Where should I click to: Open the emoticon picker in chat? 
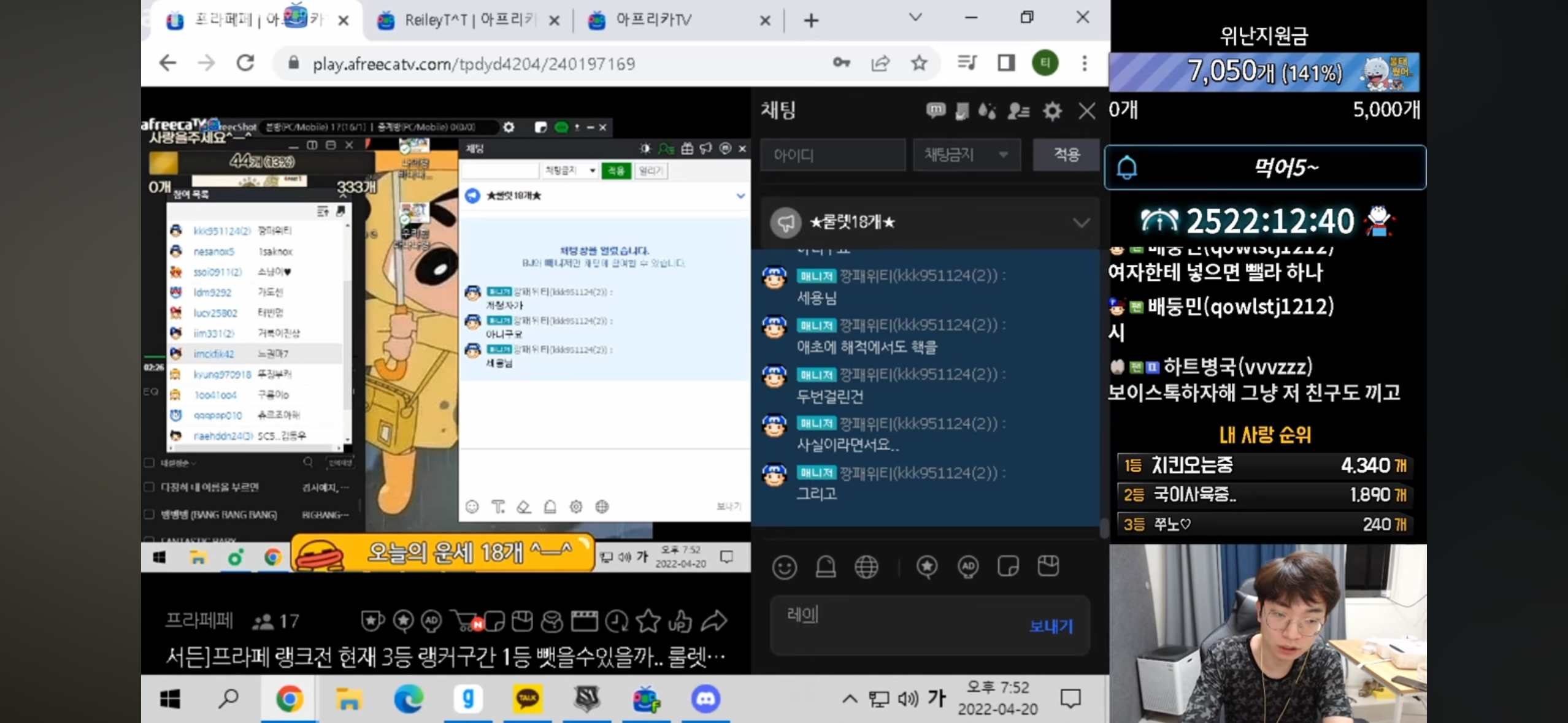click(x=784, y=567)
